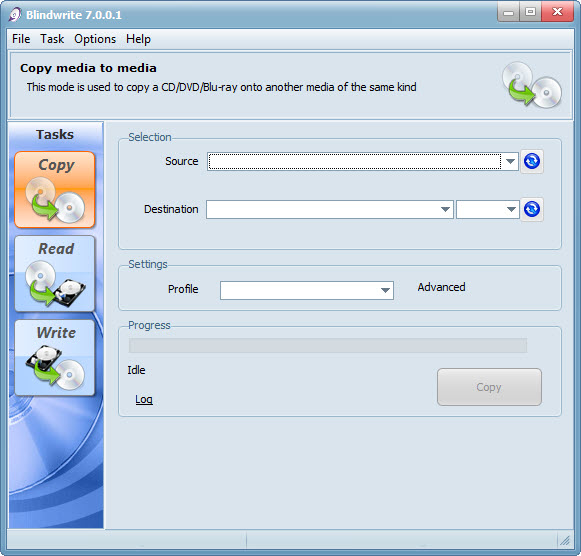Click the 'Copy media to media' heading
The width and height of the screenshot is (581, 556).
88,68
